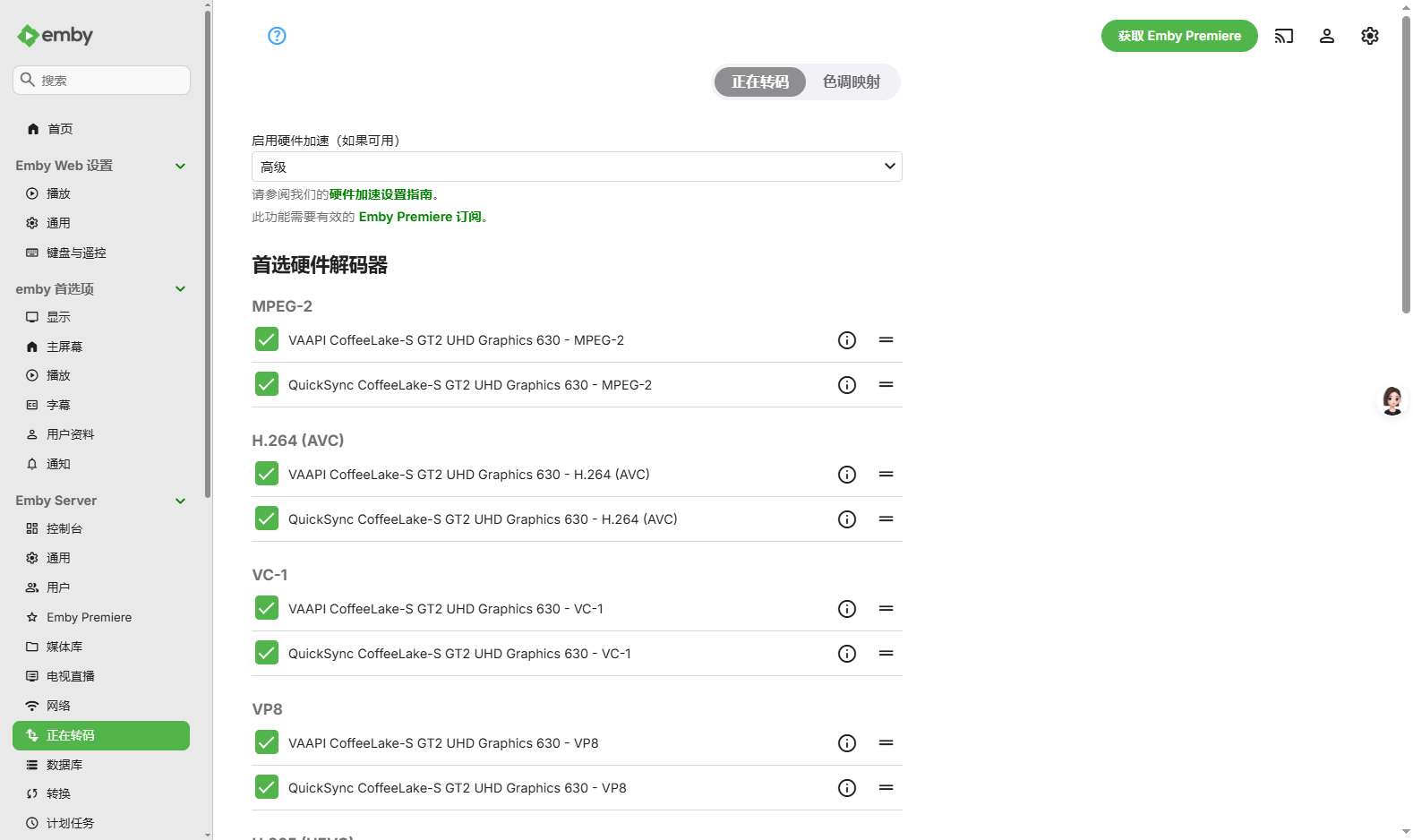1413x840 pixels.
Task: Open the Emby Premiere 订阅 link
Action: [x=420, y=217]
